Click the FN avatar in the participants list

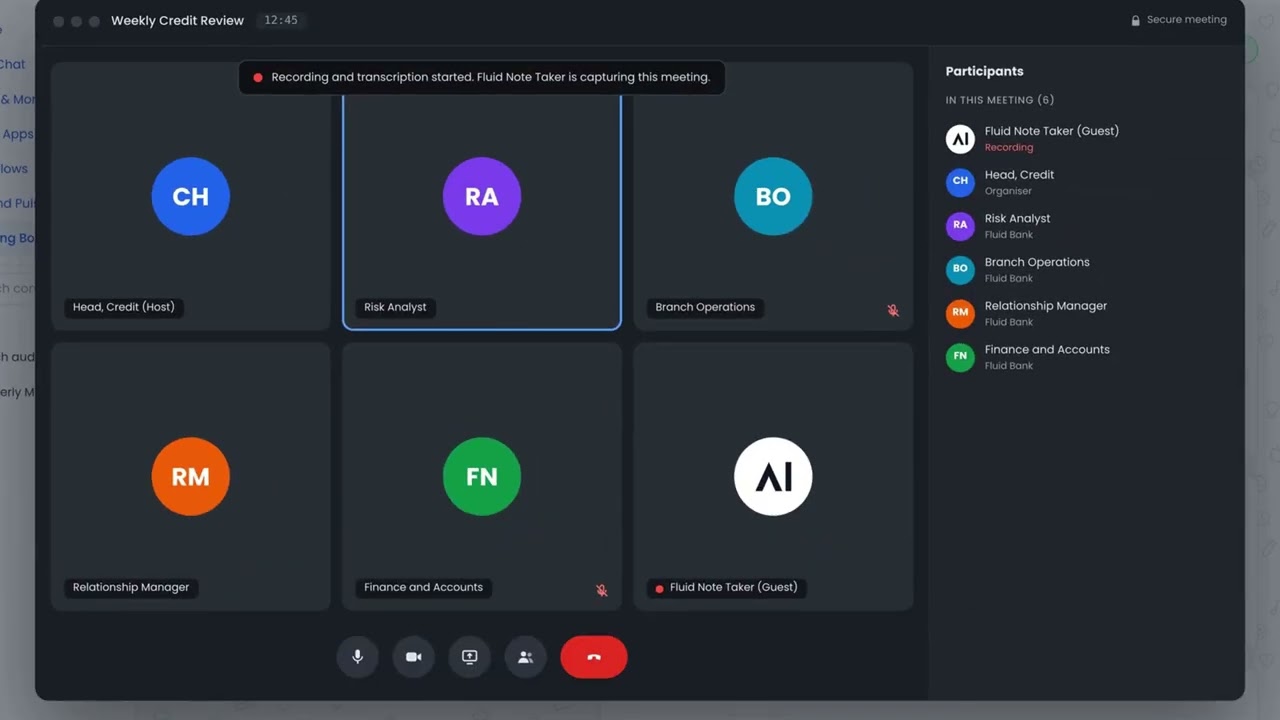click(x=960, y=357)
